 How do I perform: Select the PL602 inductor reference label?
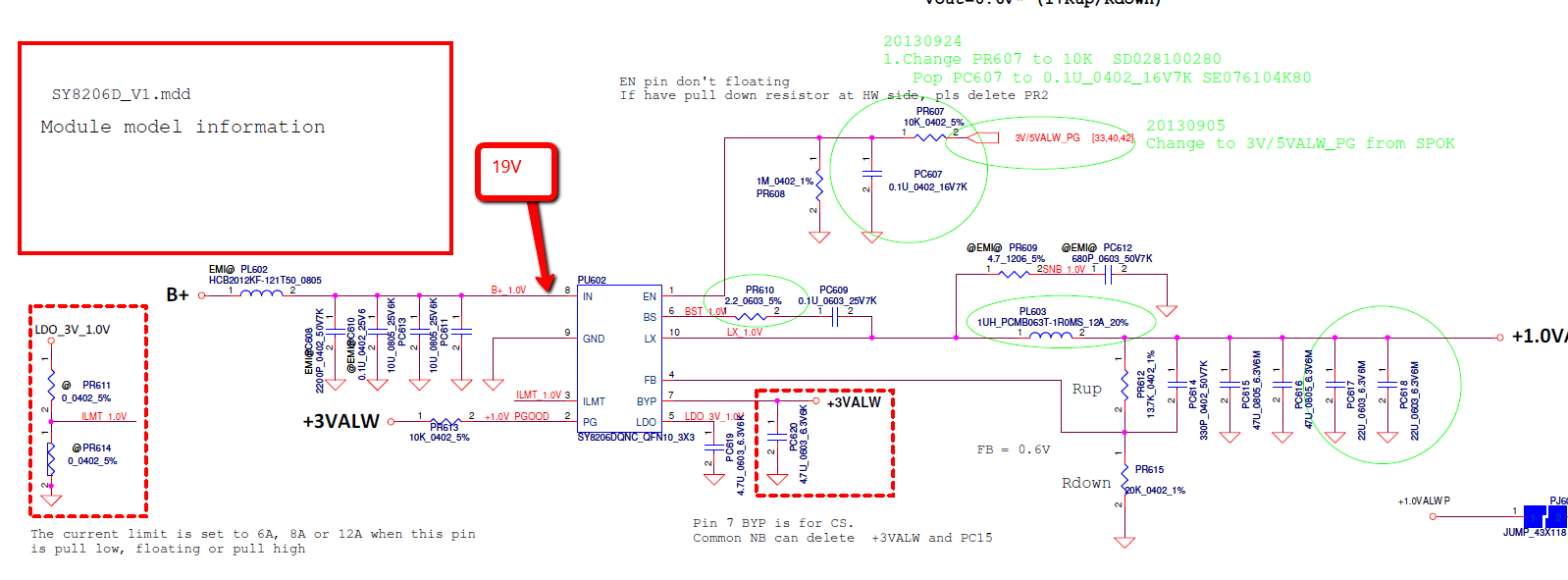[254, 269]
